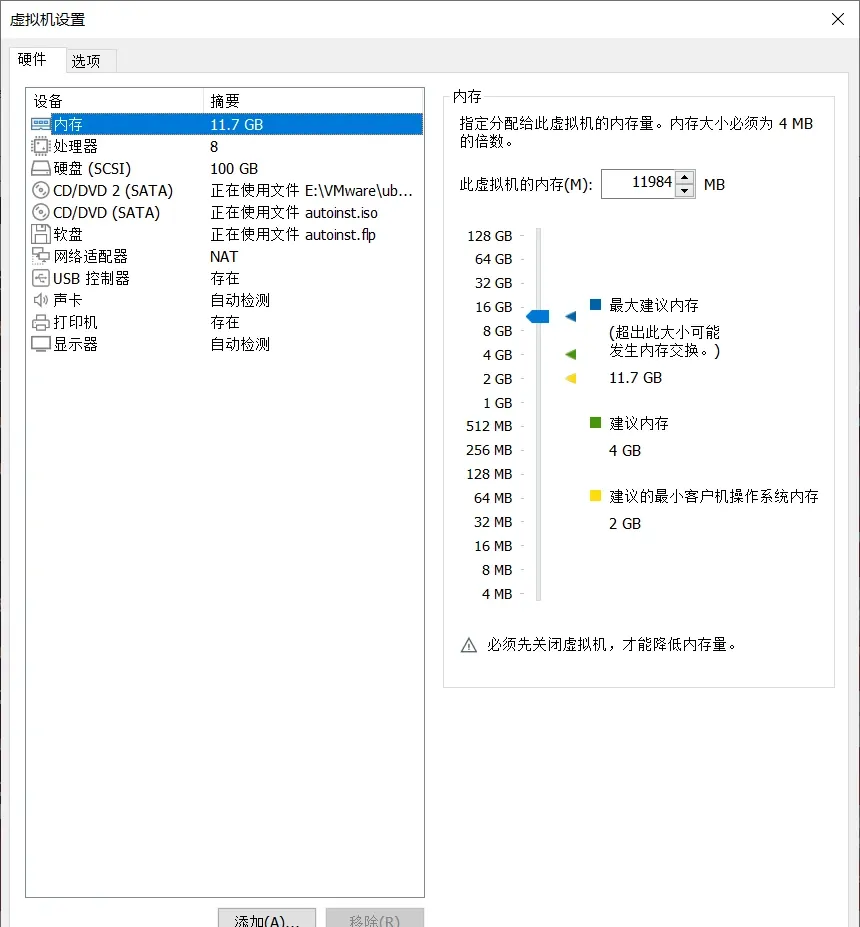
Task: Click the disc icon for CD/DVD (SATA)
Action: 40,212
